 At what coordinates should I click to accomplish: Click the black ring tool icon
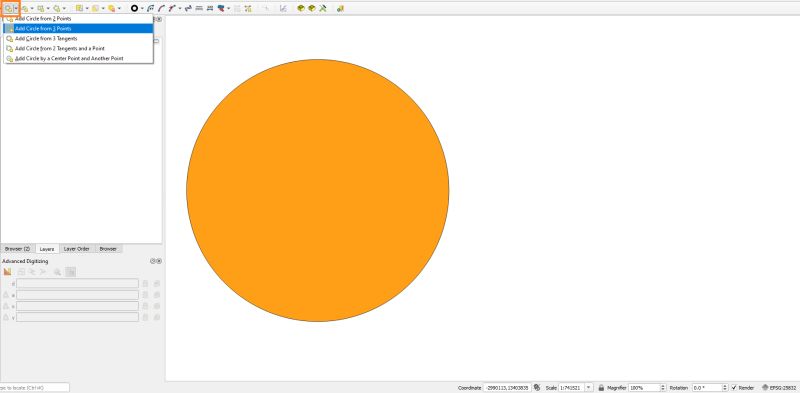pos(134,8)
